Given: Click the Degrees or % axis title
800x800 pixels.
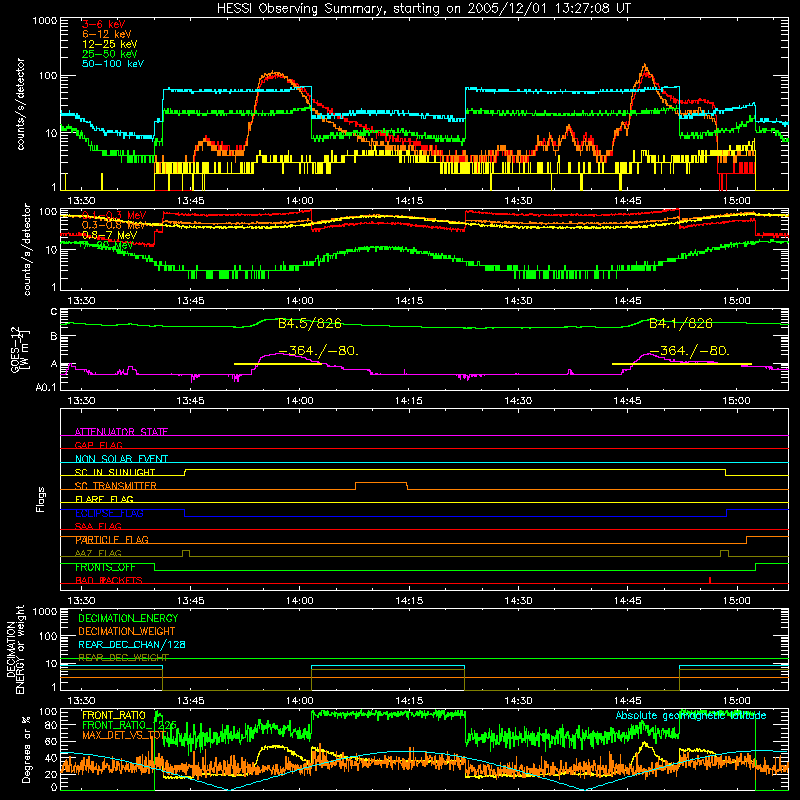Looking at the screenshot, I should [x=26, y=750].
